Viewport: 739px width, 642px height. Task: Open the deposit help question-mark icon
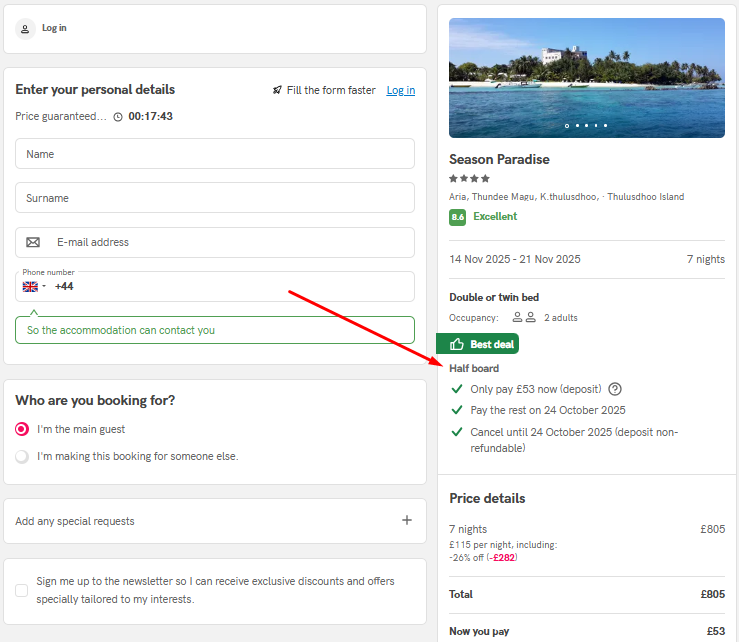615,389
